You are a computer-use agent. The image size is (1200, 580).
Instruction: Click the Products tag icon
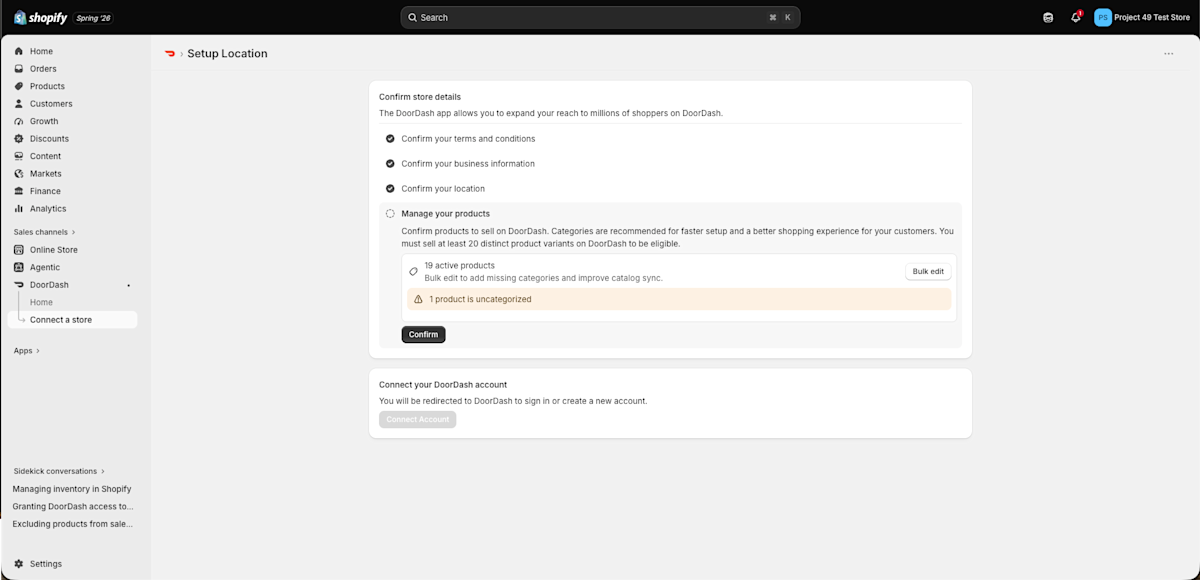point(19,86)
